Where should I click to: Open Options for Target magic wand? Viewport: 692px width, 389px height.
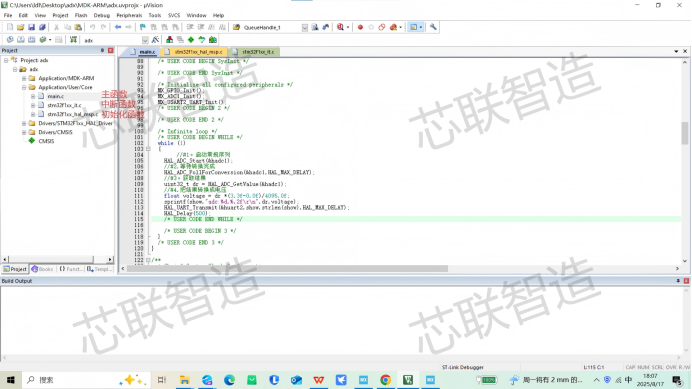(155, 40)
